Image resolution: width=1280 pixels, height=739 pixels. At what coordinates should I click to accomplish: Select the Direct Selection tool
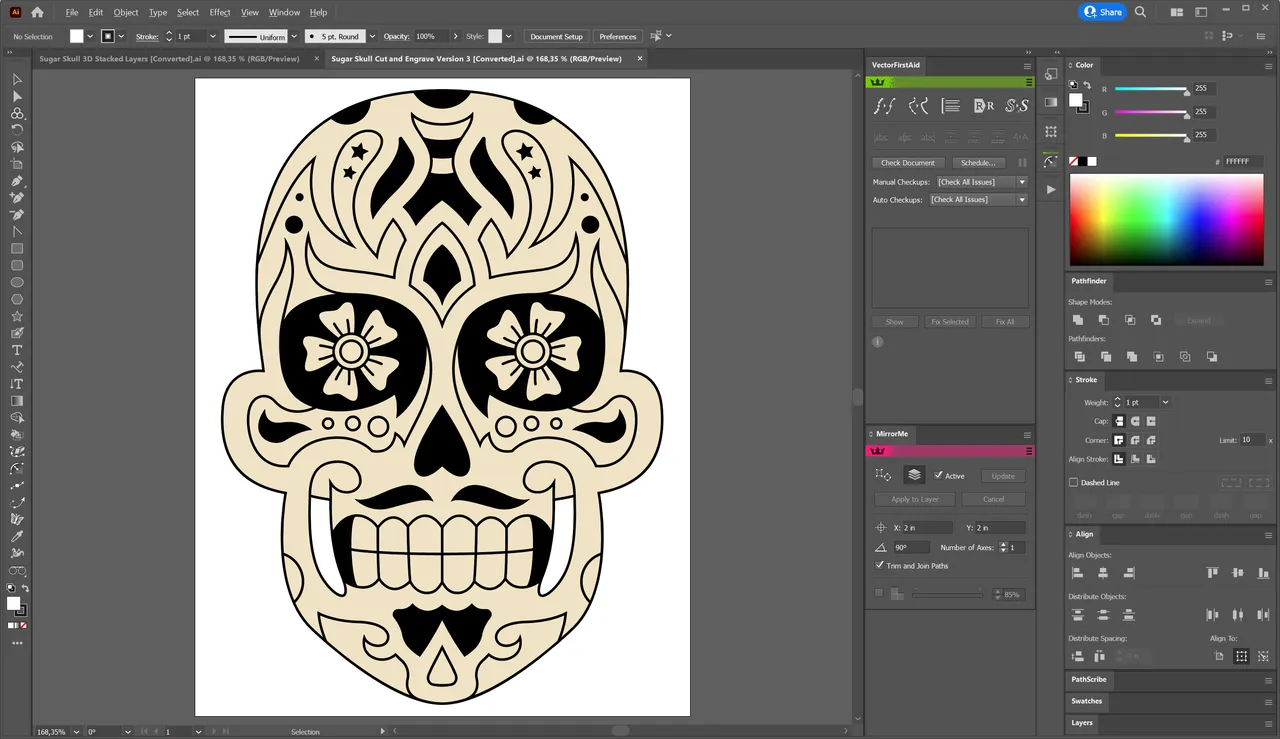point(17,96)
